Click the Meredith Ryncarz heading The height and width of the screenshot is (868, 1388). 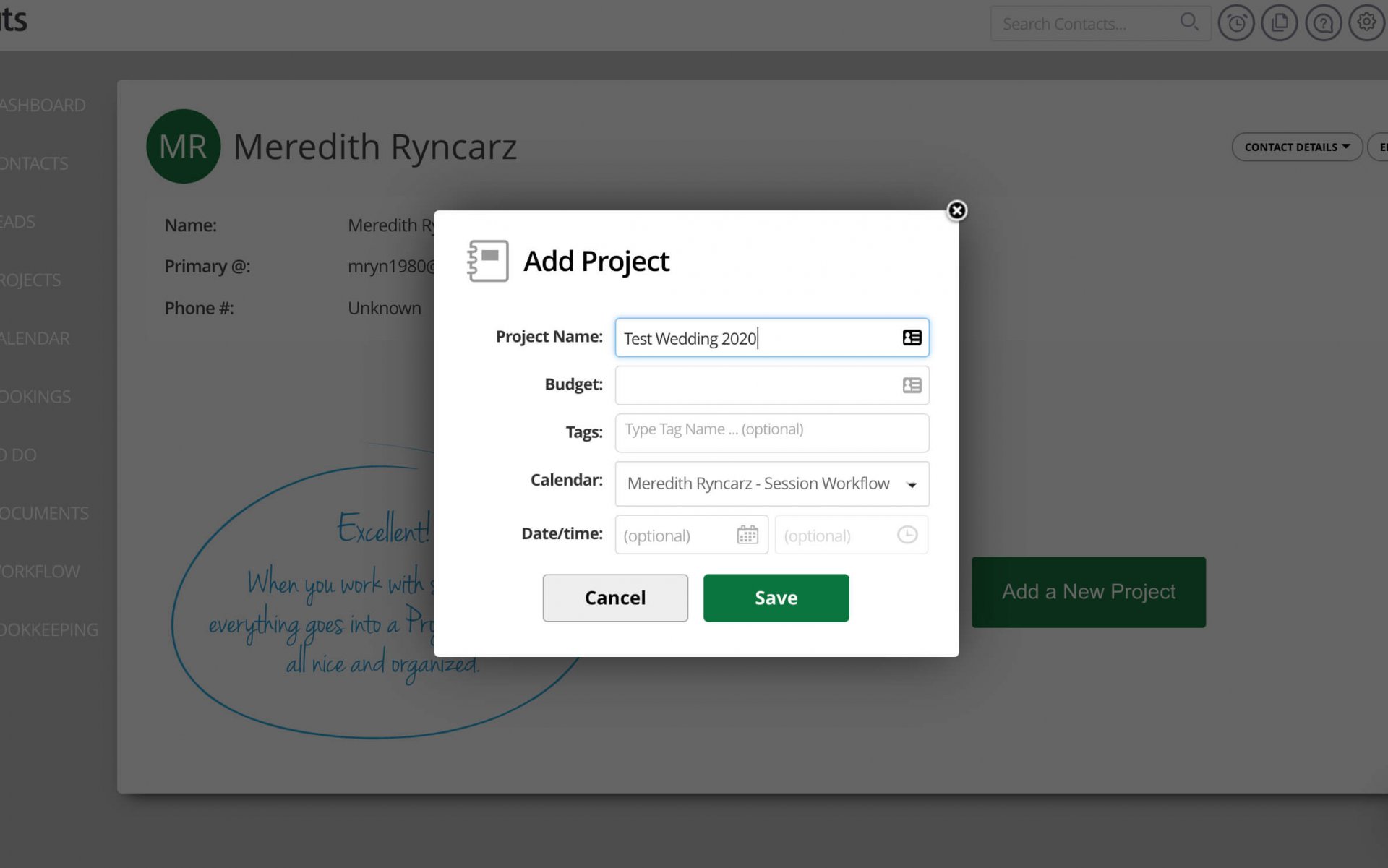[x=374, y=147]
